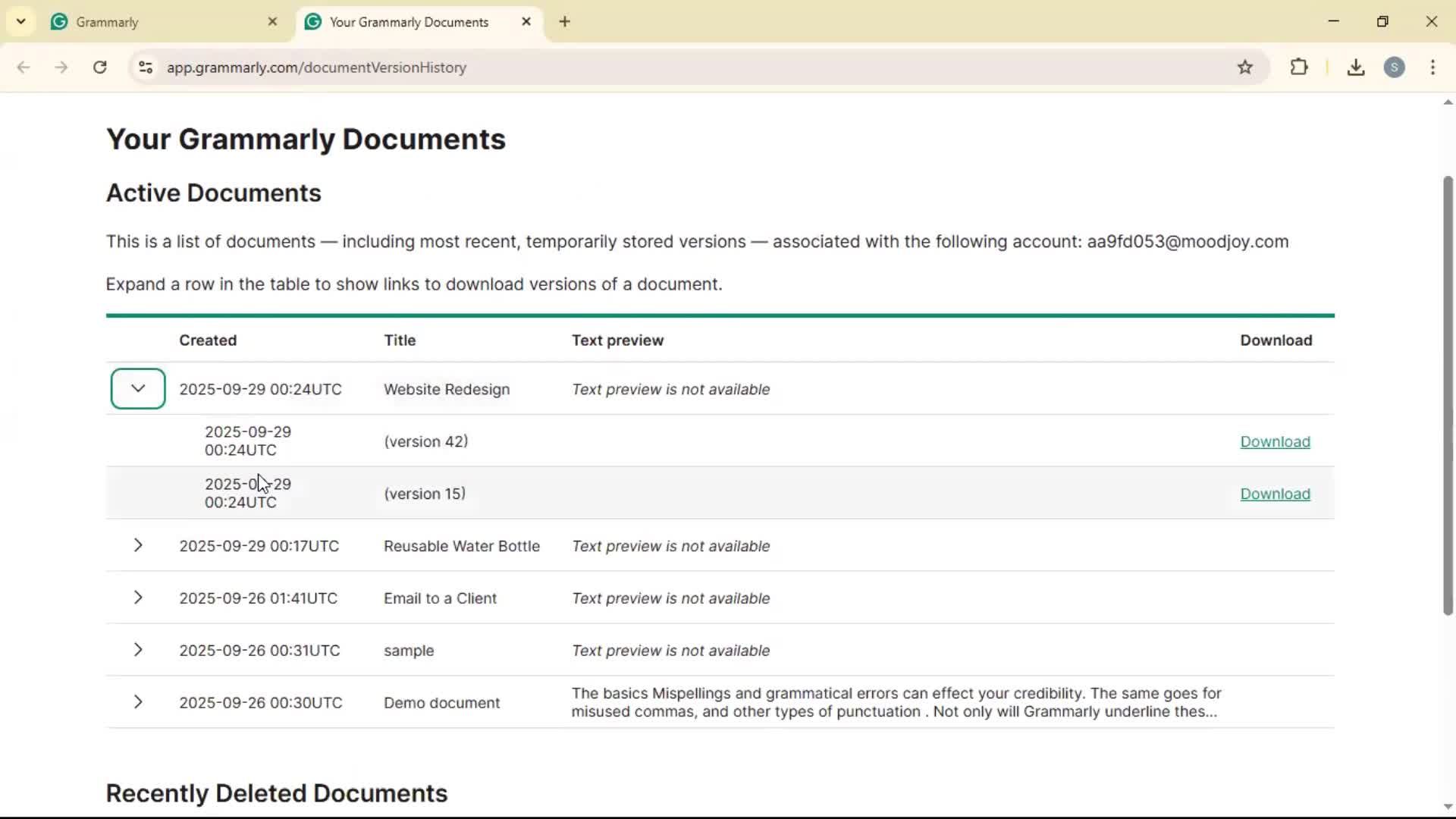Expand the Email to a Client row
Image resolution: width=1456 pixels, height=819 pixels.
click(138, 598)
